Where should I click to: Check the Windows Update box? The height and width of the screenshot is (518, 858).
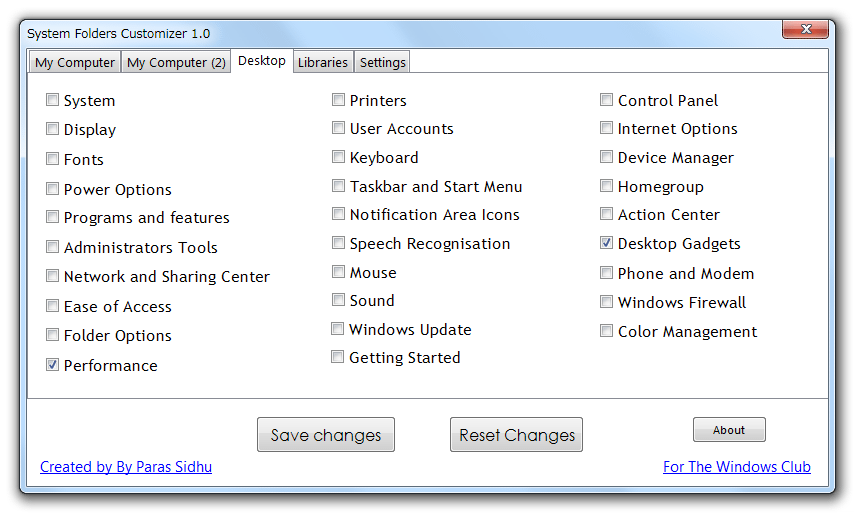click(x=338, y=328)
